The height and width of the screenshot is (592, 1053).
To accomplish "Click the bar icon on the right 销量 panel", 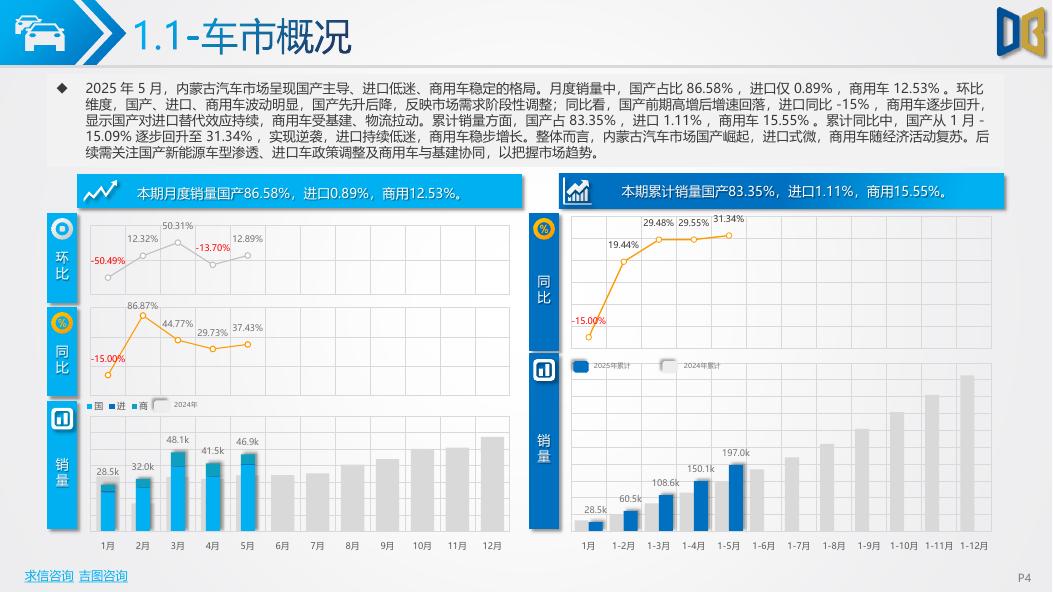I will tap(544, 370).
